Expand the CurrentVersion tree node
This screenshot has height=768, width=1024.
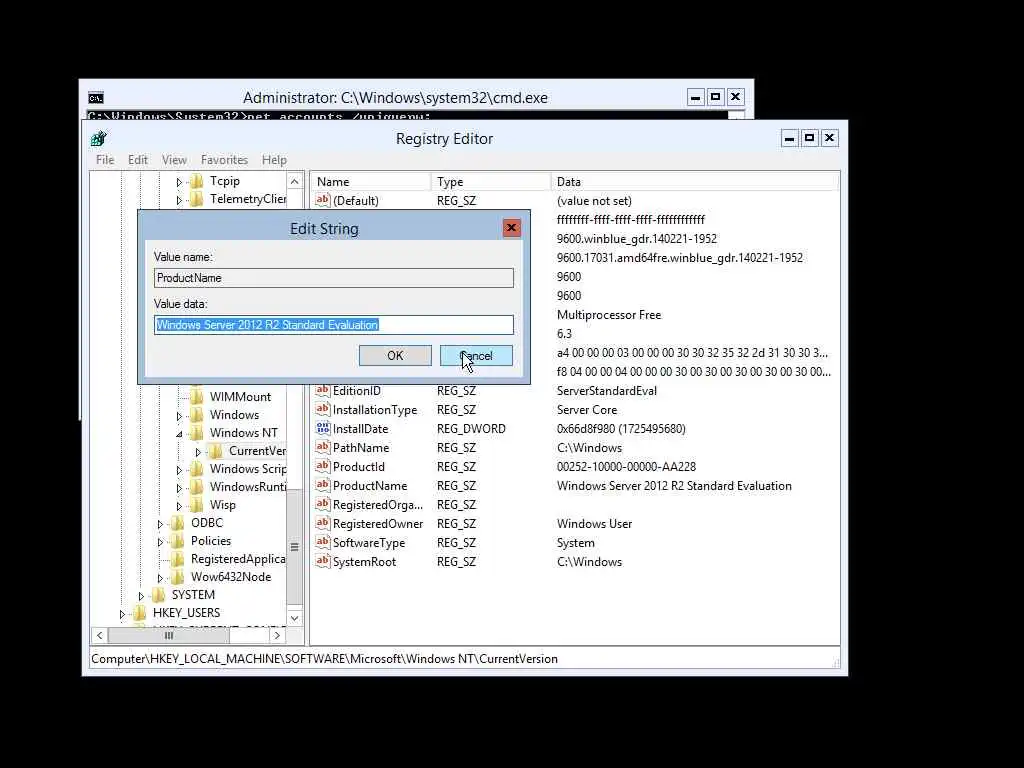pyautogui.click(x=198, y=451)
